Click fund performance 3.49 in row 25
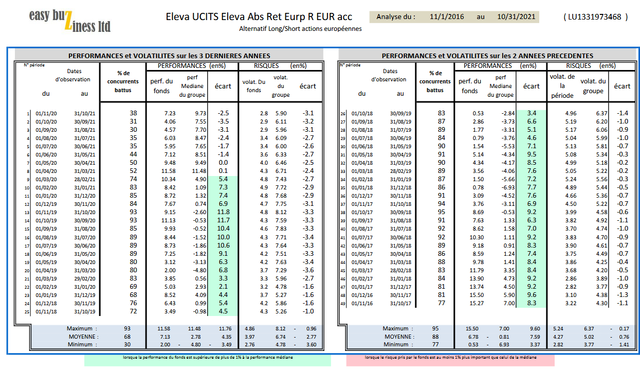Image resolution: width=640 pixels, height=369 pixels. (x=170, y=311)
